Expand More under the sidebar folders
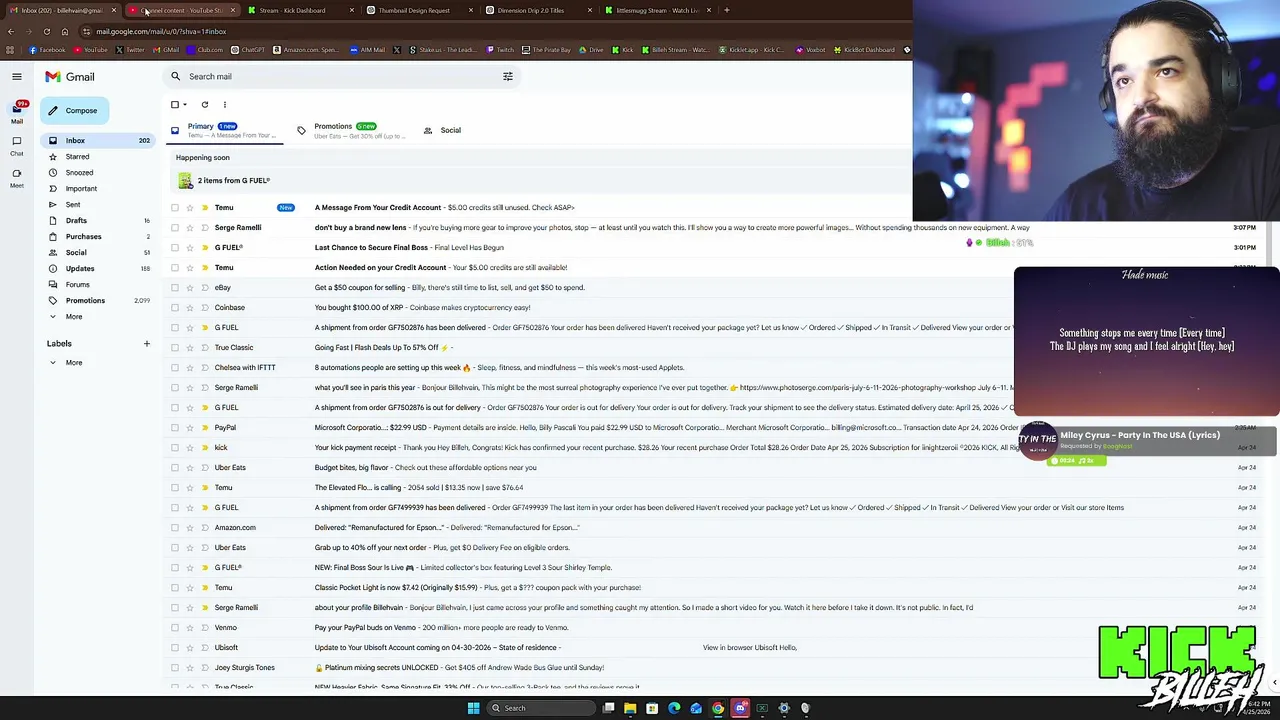 pos(73,317)
